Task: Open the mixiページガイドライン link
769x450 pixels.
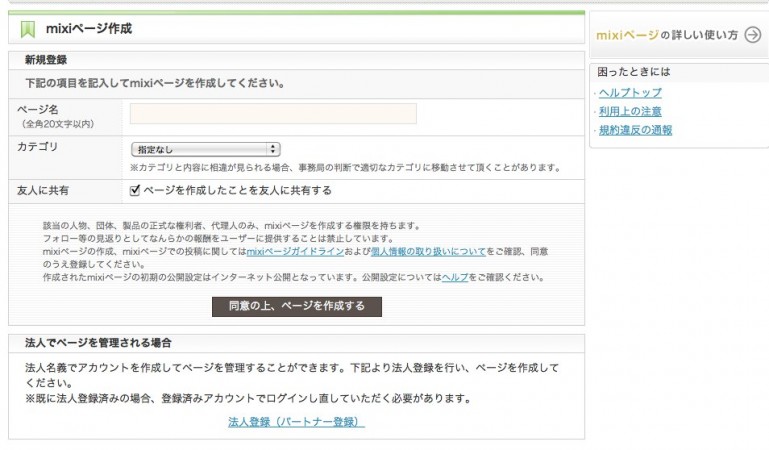Action: pyautogui.click(x=294, y=252)
